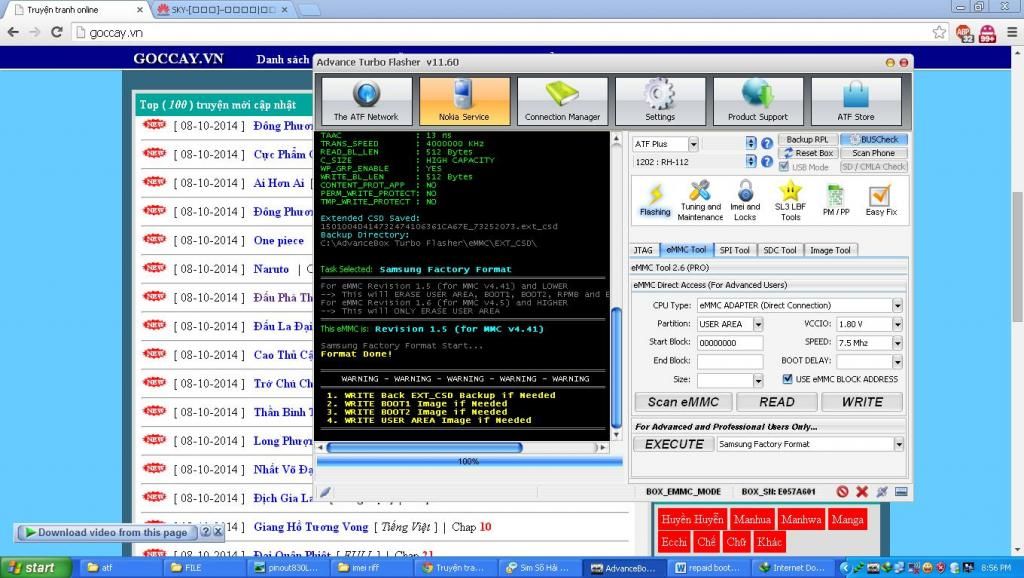Switch to JTAG tab
The width and height of the screenshot is (1024, 578).
click(x=643, y=250)
